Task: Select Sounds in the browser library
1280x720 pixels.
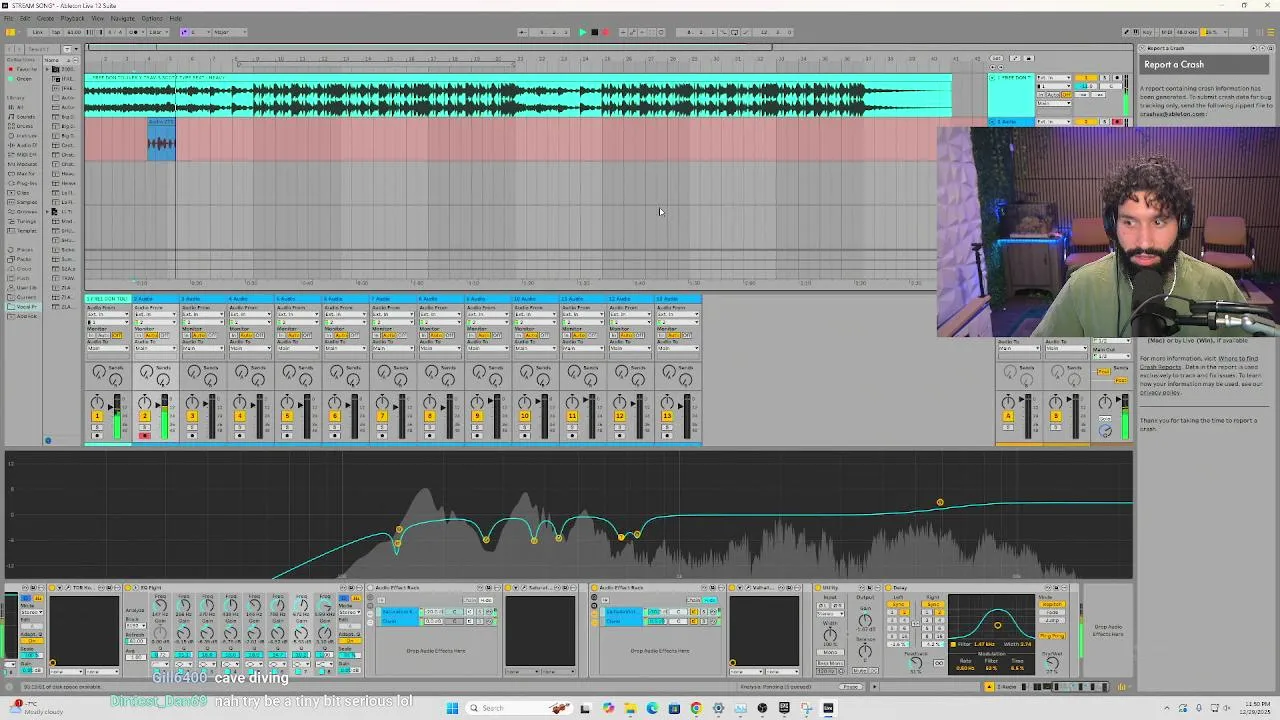Action: click(23, 117)
